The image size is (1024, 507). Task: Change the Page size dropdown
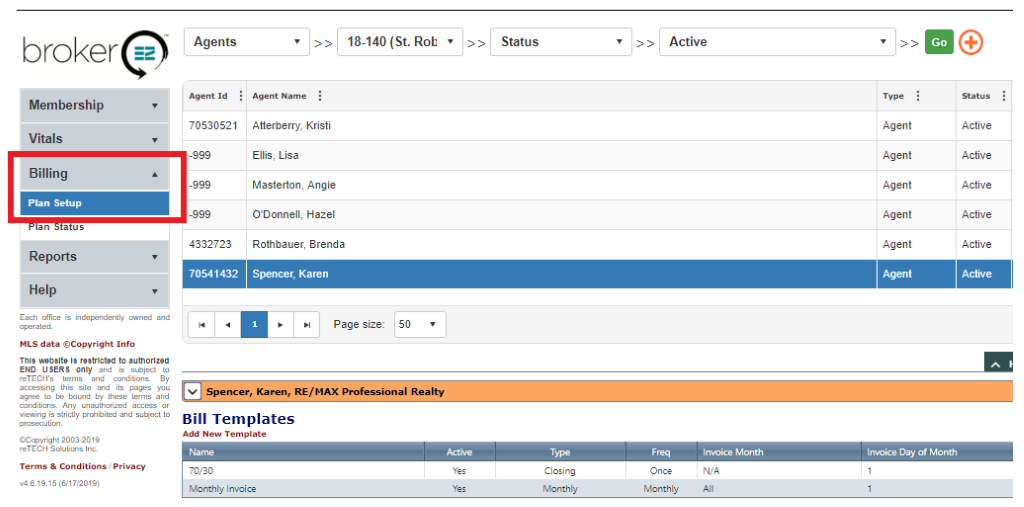(420, 325)
